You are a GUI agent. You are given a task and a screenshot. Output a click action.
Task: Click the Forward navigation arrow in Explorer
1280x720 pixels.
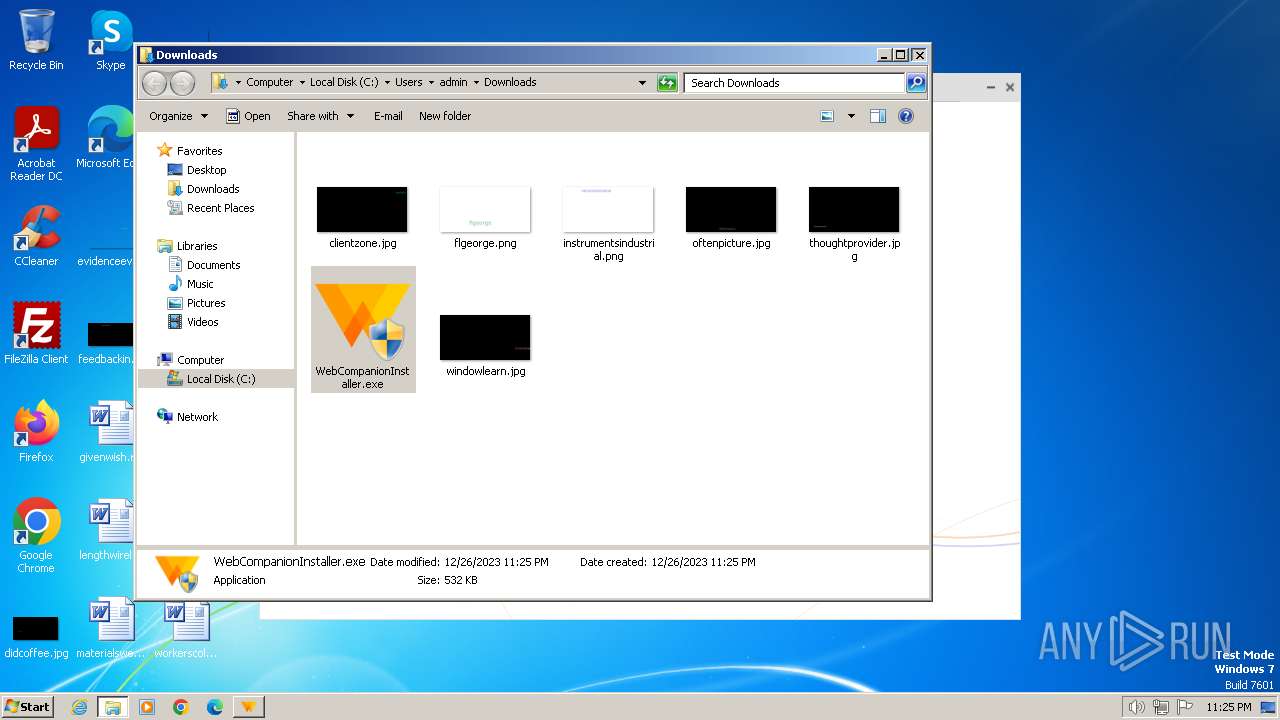click(182, 83)
